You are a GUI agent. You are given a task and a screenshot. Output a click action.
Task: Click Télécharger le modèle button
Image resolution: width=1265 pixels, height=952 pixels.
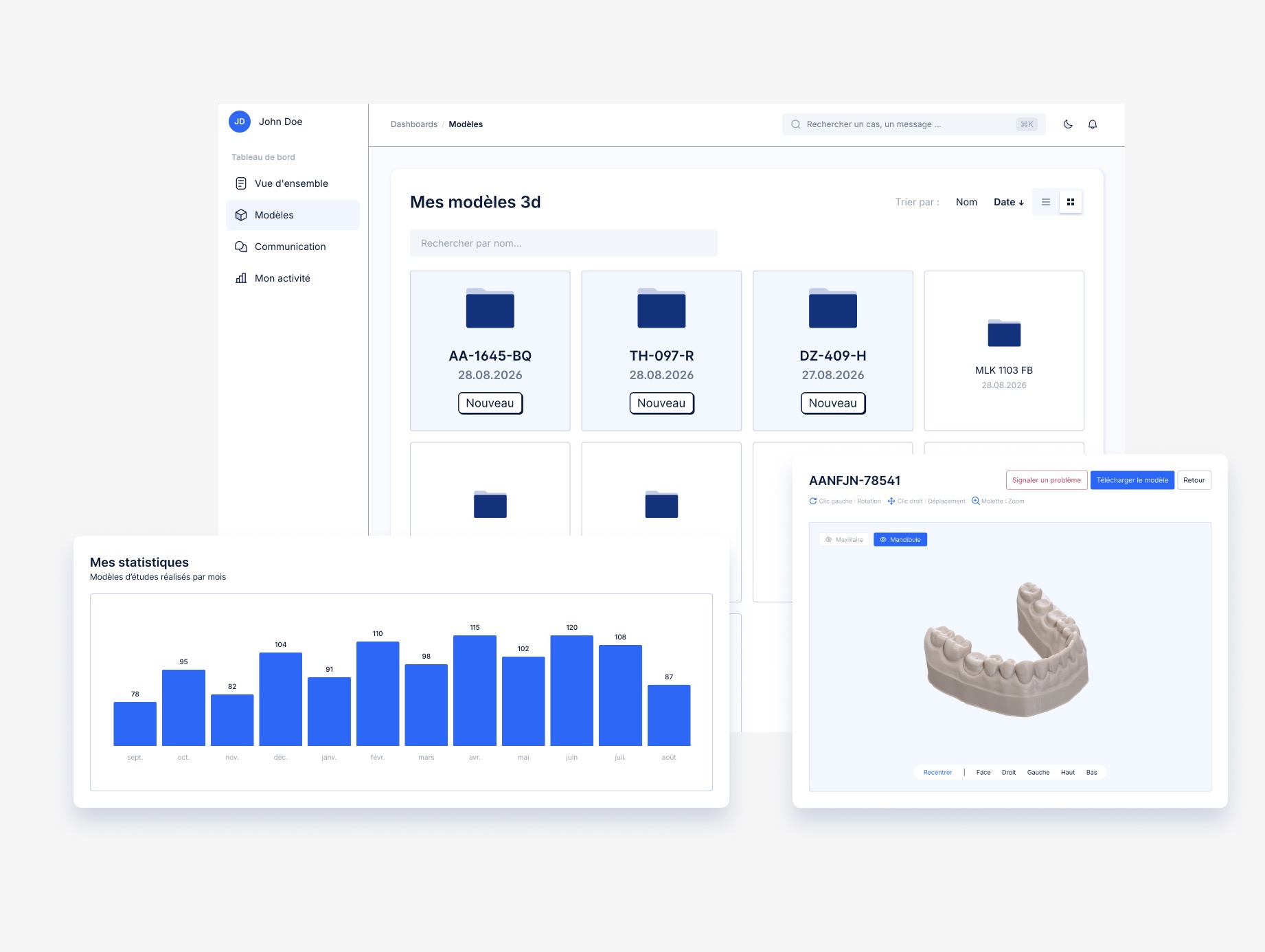click(x=1132, y=480)
